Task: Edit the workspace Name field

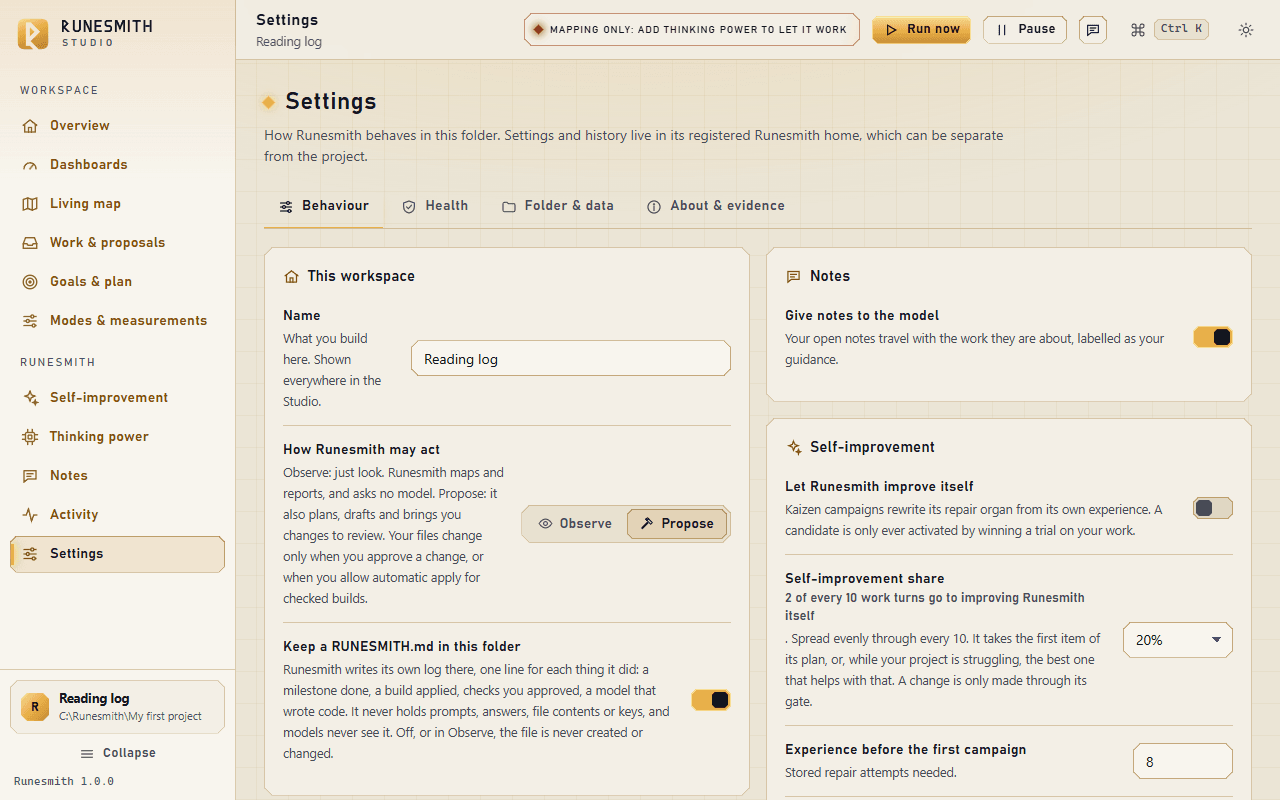Action: [571, 359]
